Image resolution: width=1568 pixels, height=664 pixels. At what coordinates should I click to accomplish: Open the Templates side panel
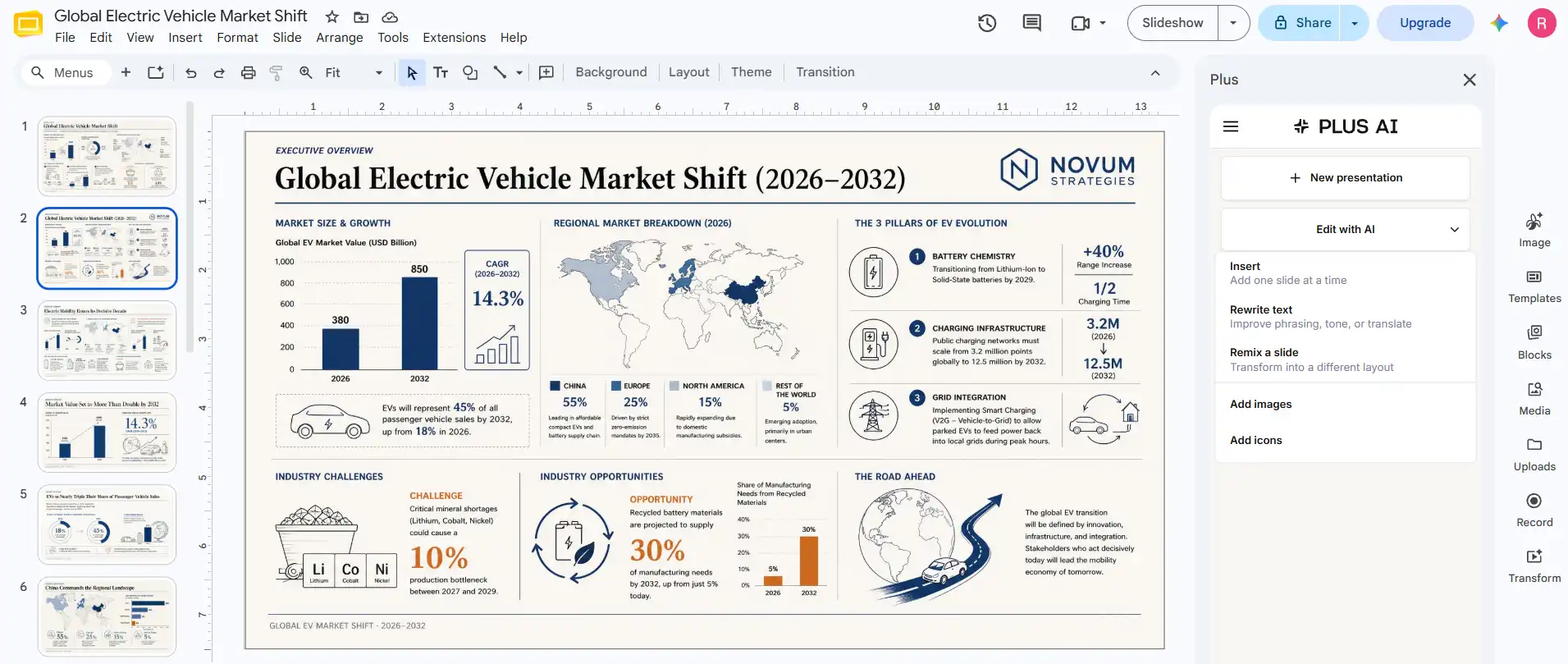tap(1534, 286)
